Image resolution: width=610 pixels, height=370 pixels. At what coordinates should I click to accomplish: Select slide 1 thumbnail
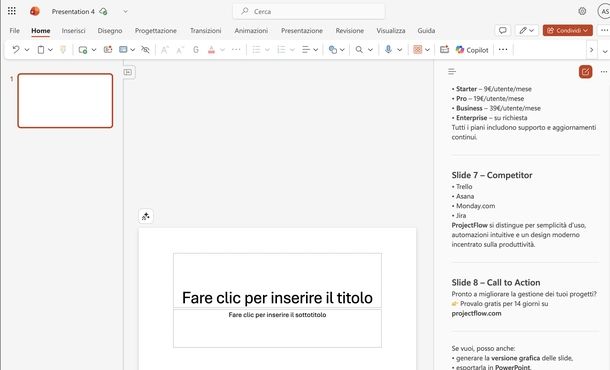point(65,101)
